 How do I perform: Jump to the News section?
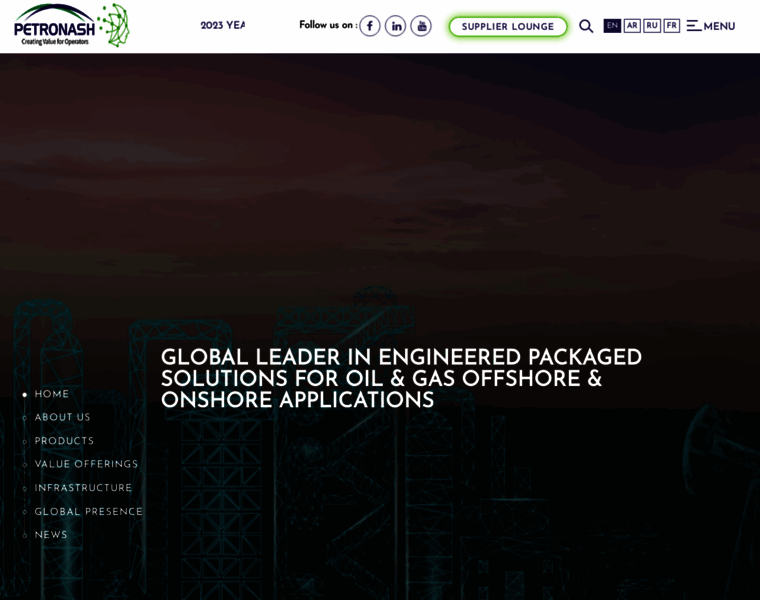50,535
